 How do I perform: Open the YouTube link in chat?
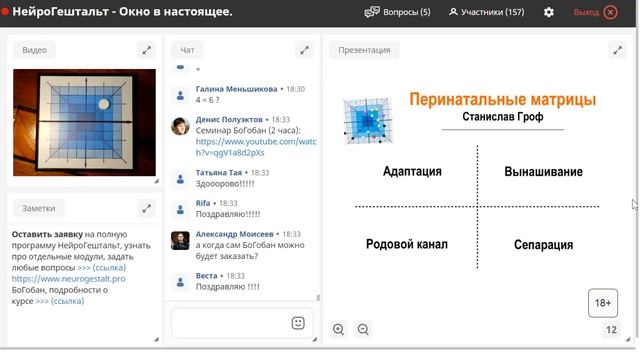click(256, 147)
